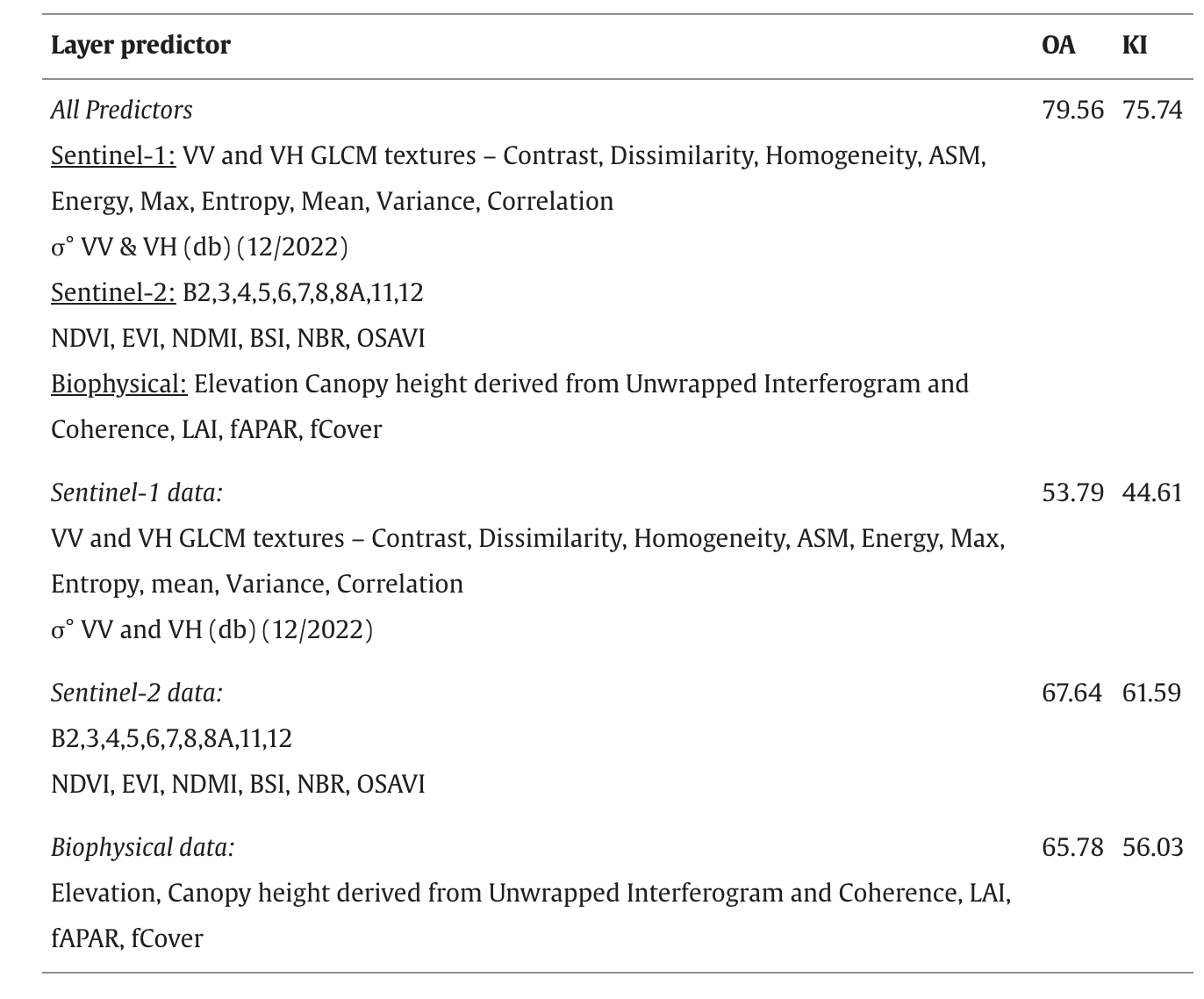The height and width of the screenshot is (999, 1204).
Task: Click the OA value 67.64
Action: (1071, 693)
